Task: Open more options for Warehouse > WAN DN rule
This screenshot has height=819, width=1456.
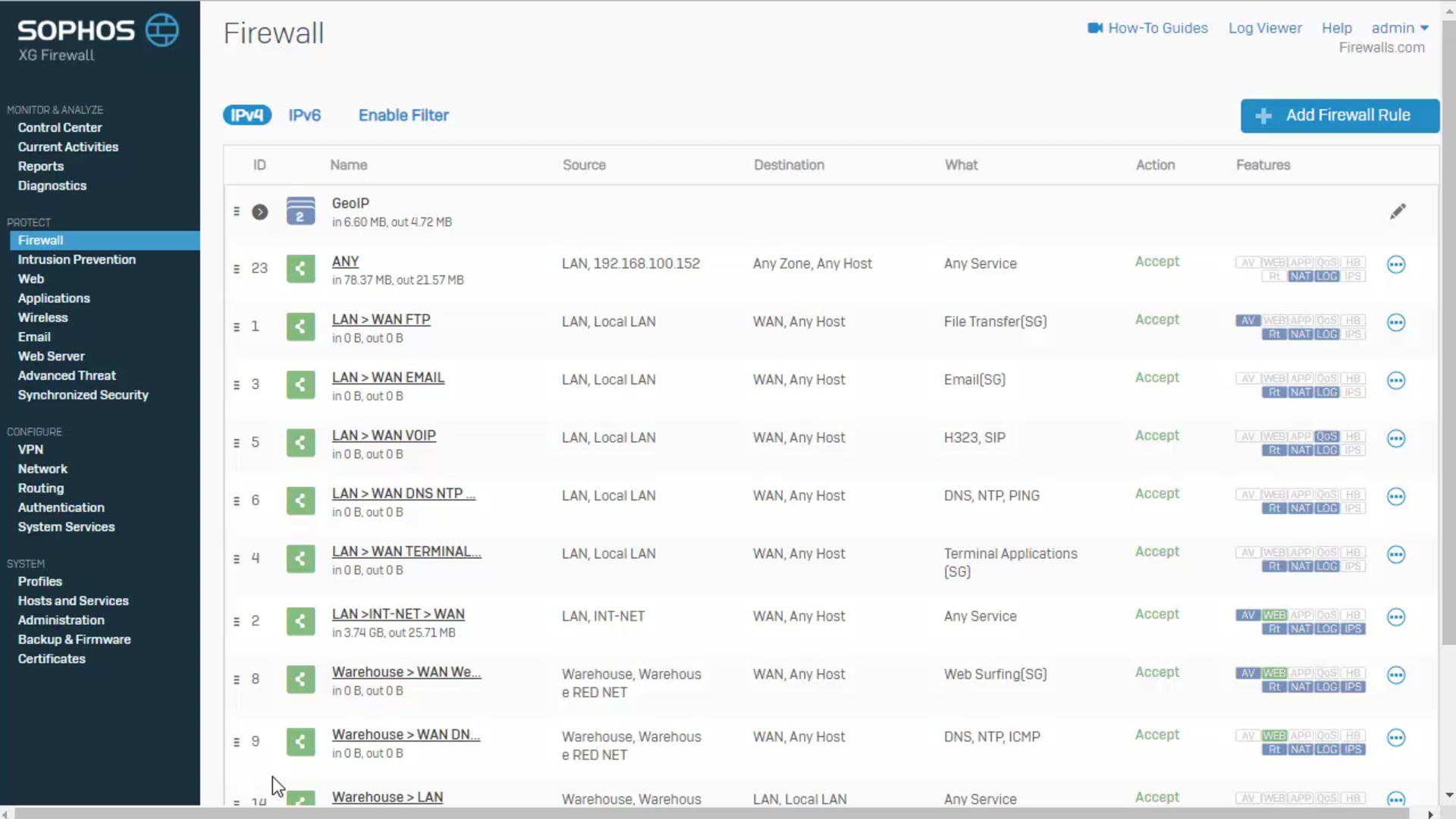Action: [x=1396, y=738]
